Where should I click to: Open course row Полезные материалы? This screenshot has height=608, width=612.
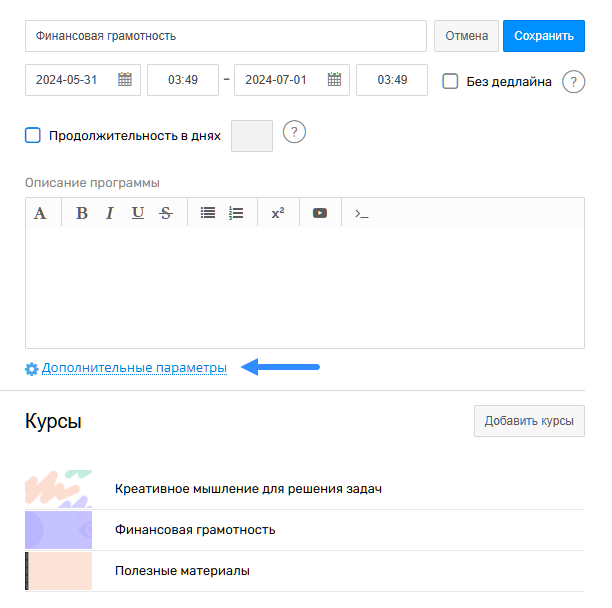point(305,571)
